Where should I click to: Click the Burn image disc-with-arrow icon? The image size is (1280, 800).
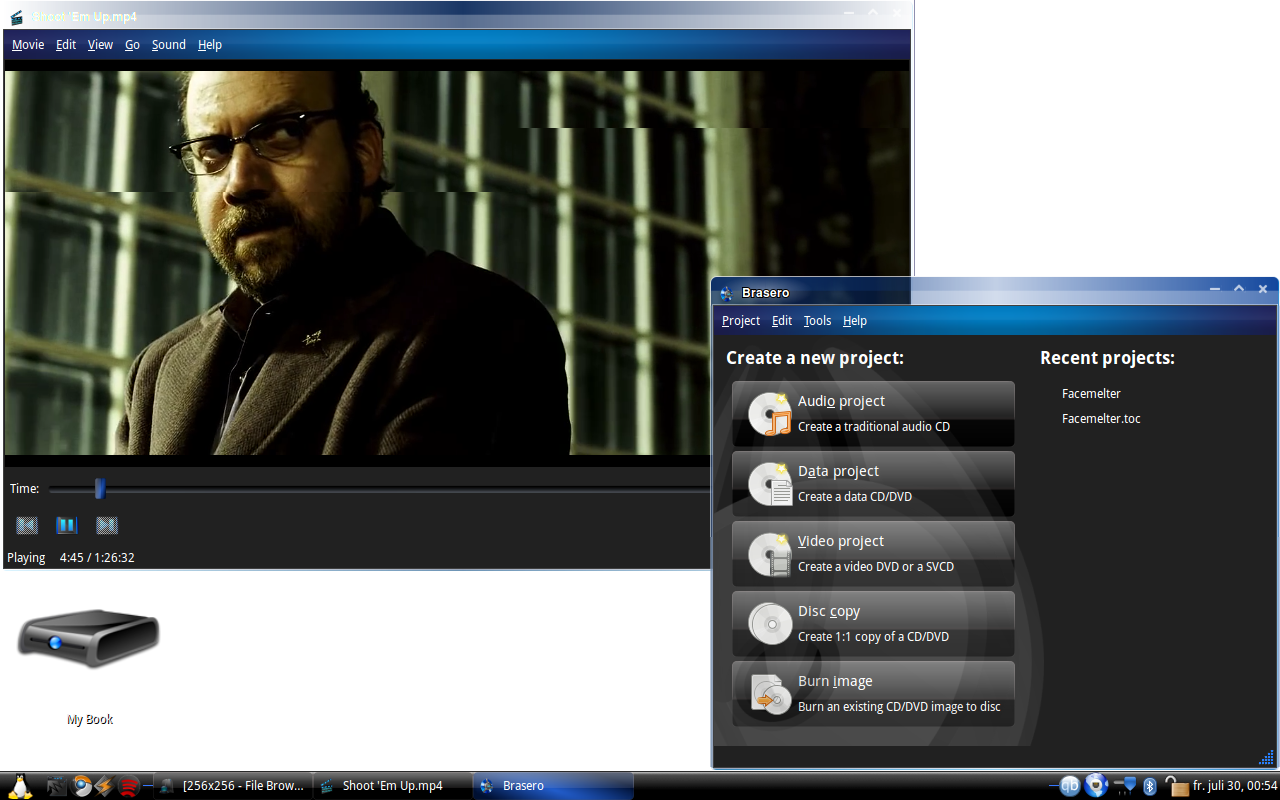pos(770,694)
